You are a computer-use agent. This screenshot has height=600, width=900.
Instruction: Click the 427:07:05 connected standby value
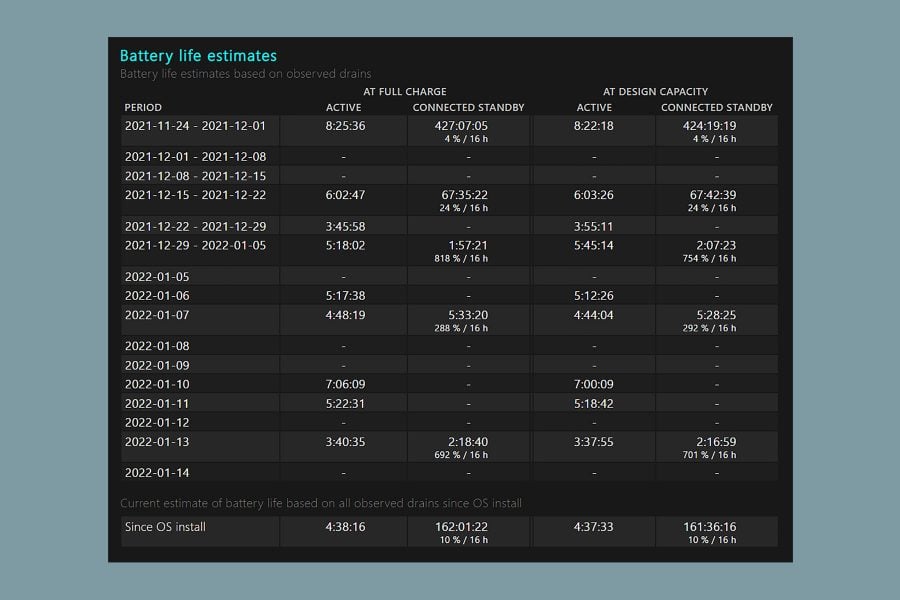click(461, 126)
